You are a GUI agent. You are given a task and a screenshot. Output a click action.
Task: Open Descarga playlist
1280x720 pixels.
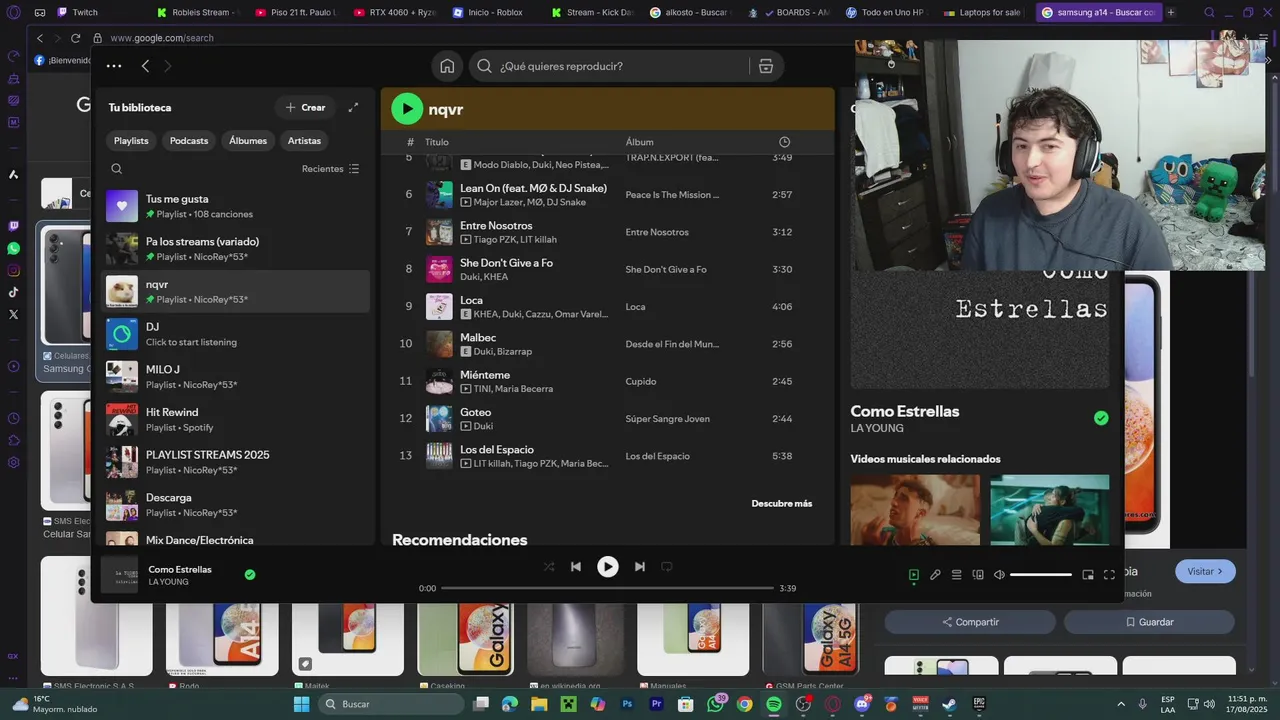[x=236, y=505]
